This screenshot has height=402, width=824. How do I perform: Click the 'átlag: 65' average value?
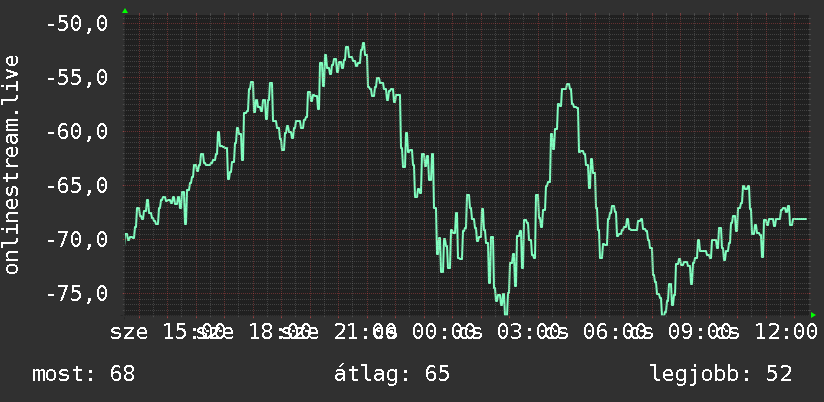pos(392,374)
